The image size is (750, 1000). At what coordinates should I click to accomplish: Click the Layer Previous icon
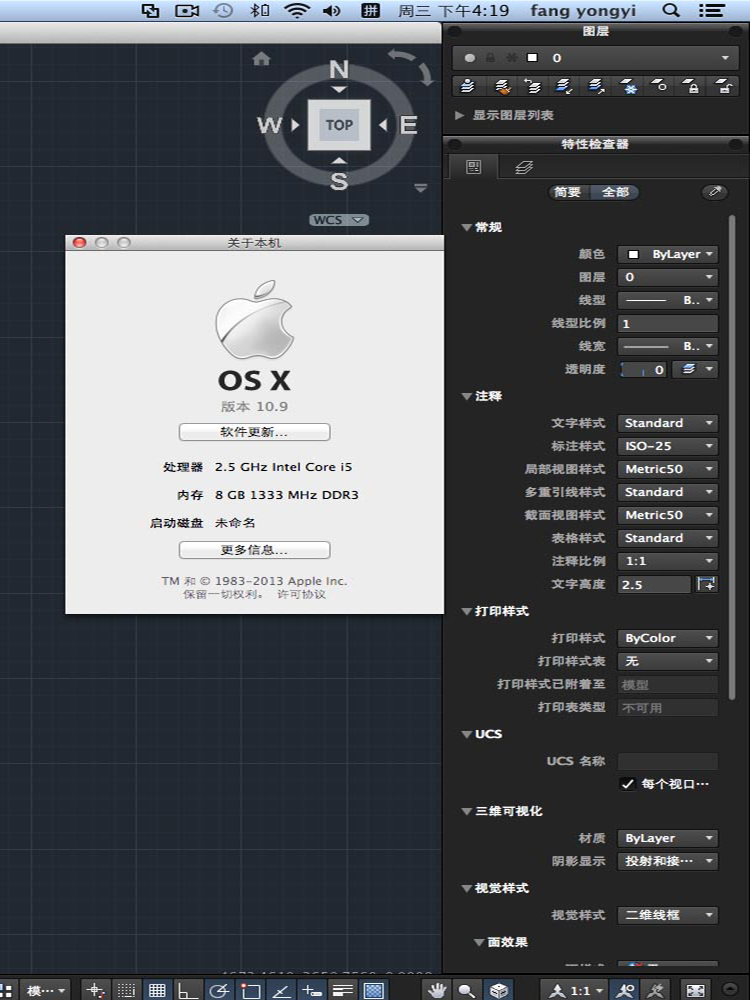(x=533, y=85)
